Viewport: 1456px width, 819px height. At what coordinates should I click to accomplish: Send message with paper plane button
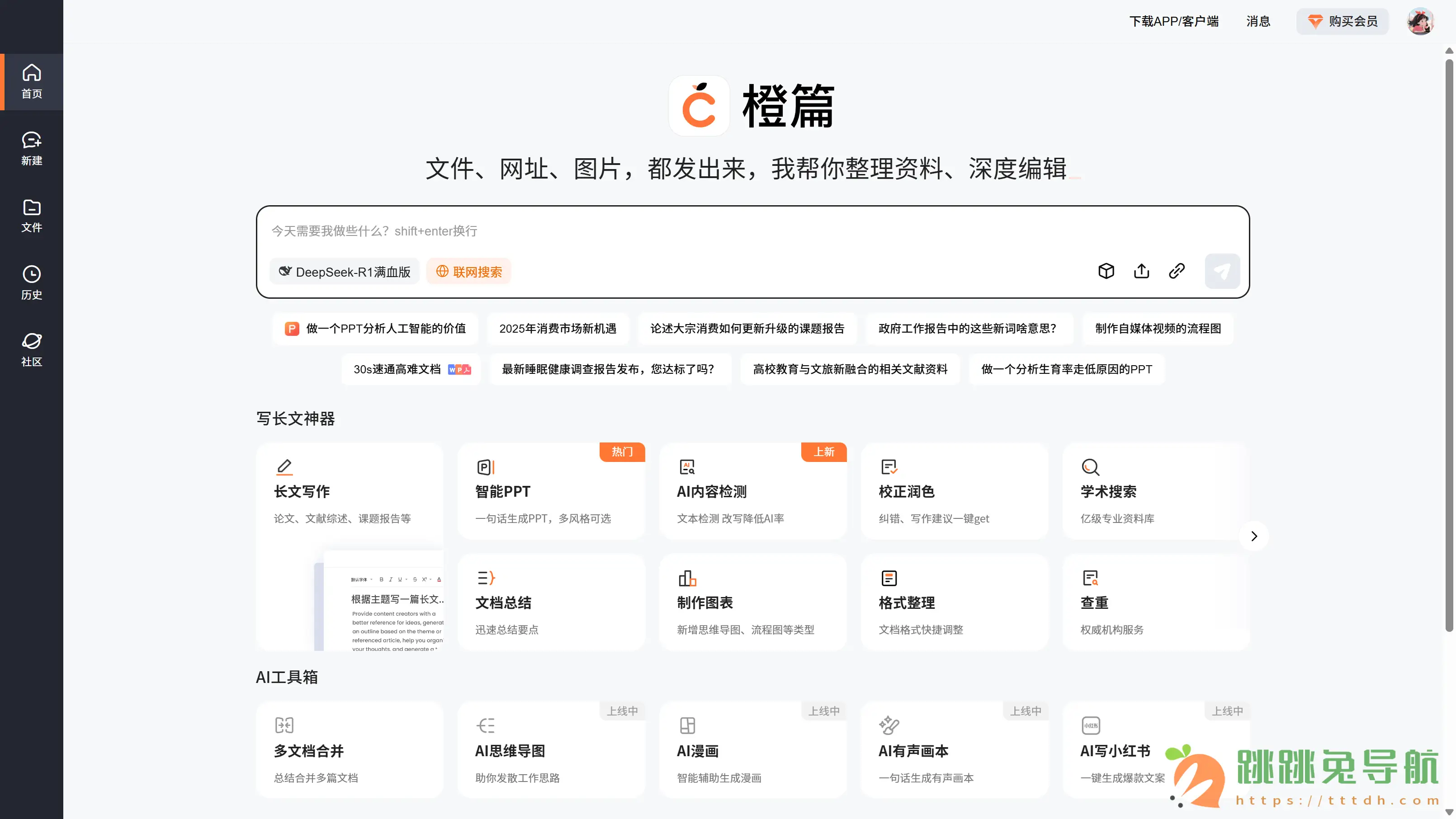1222,271
